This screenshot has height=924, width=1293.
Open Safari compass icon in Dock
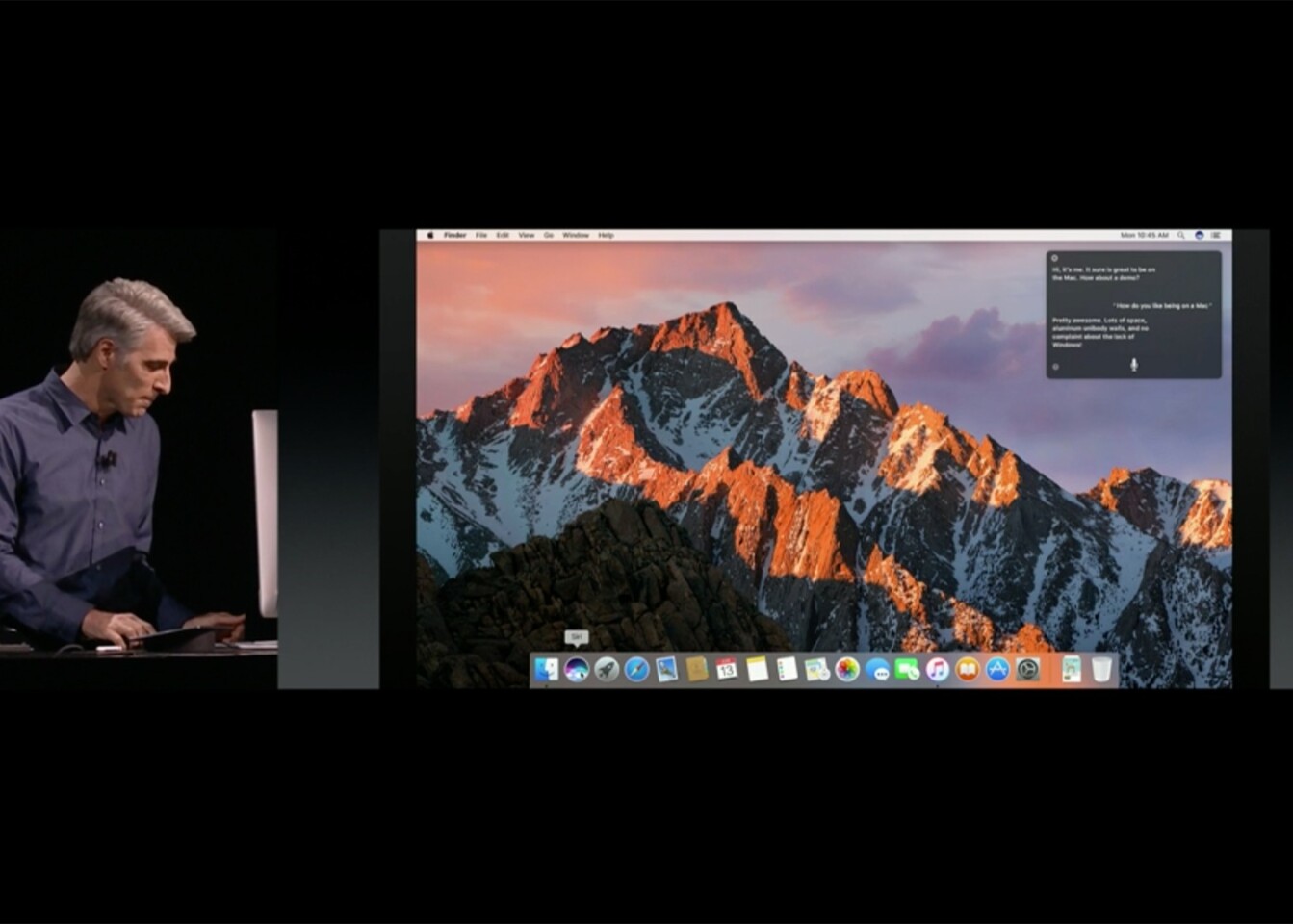[636, 669]
